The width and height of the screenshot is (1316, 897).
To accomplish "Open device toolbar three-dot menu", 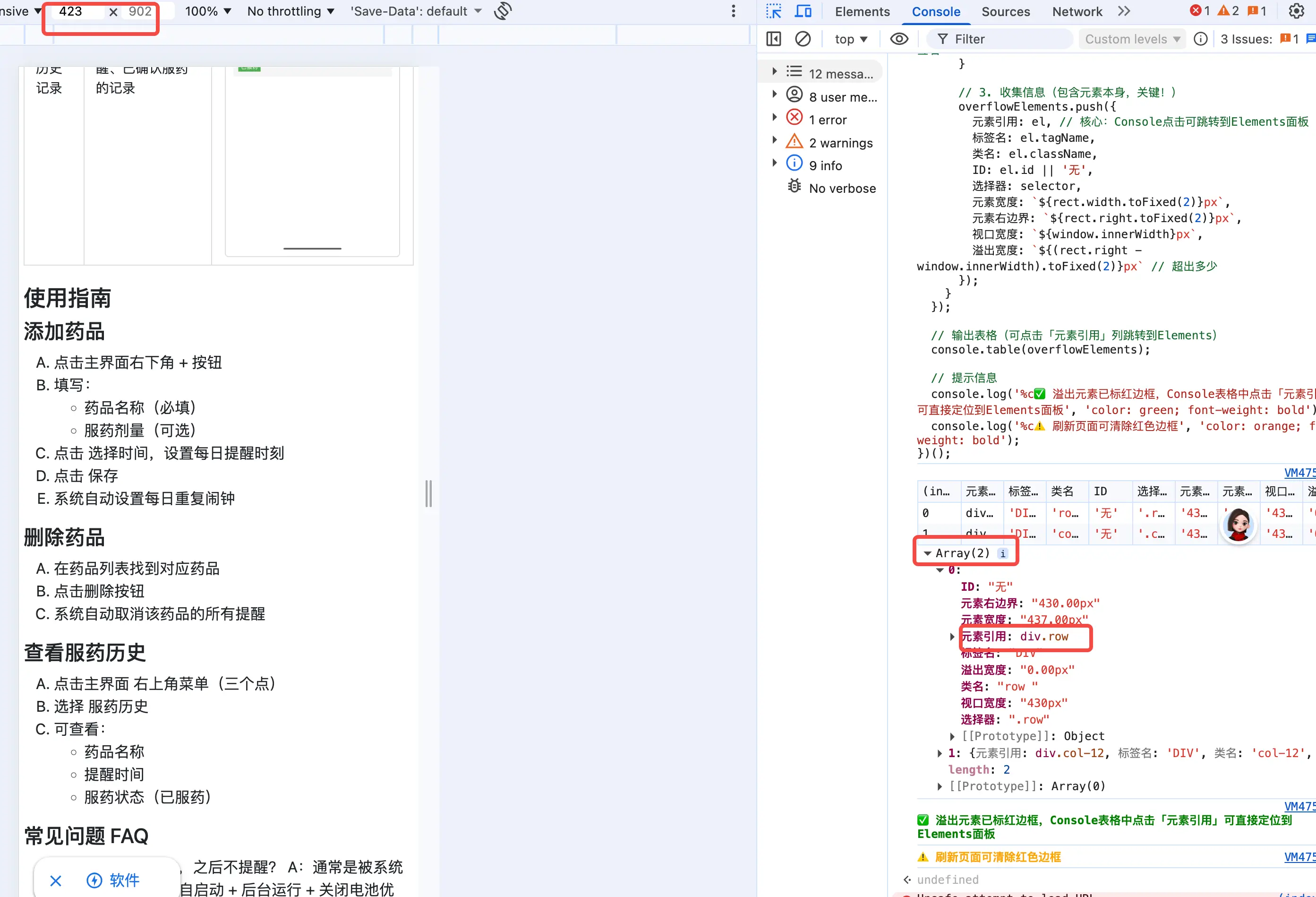I will point(733,11).
